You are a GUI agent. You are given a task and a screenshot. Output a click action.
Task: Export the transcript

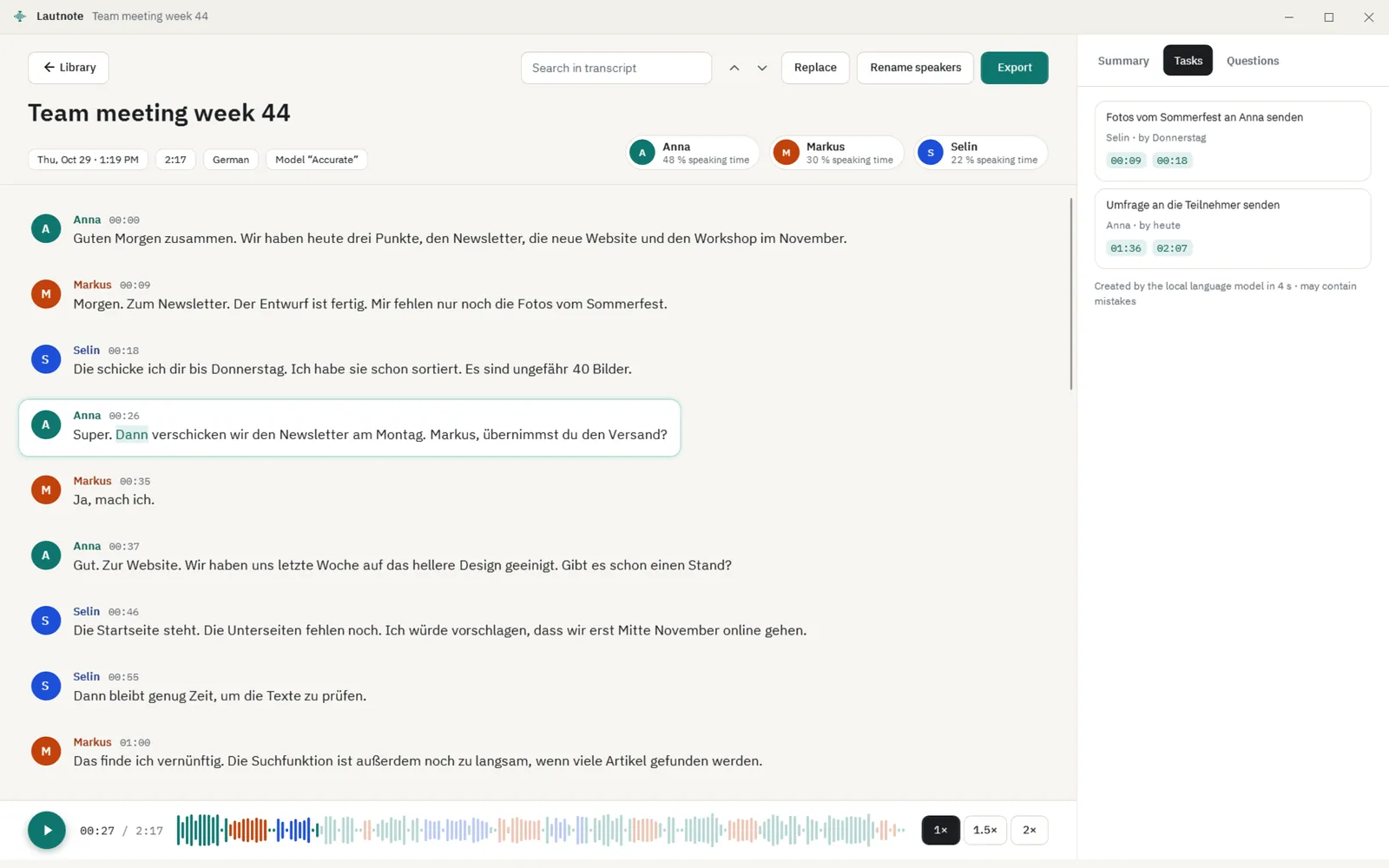pos(1014,68)
